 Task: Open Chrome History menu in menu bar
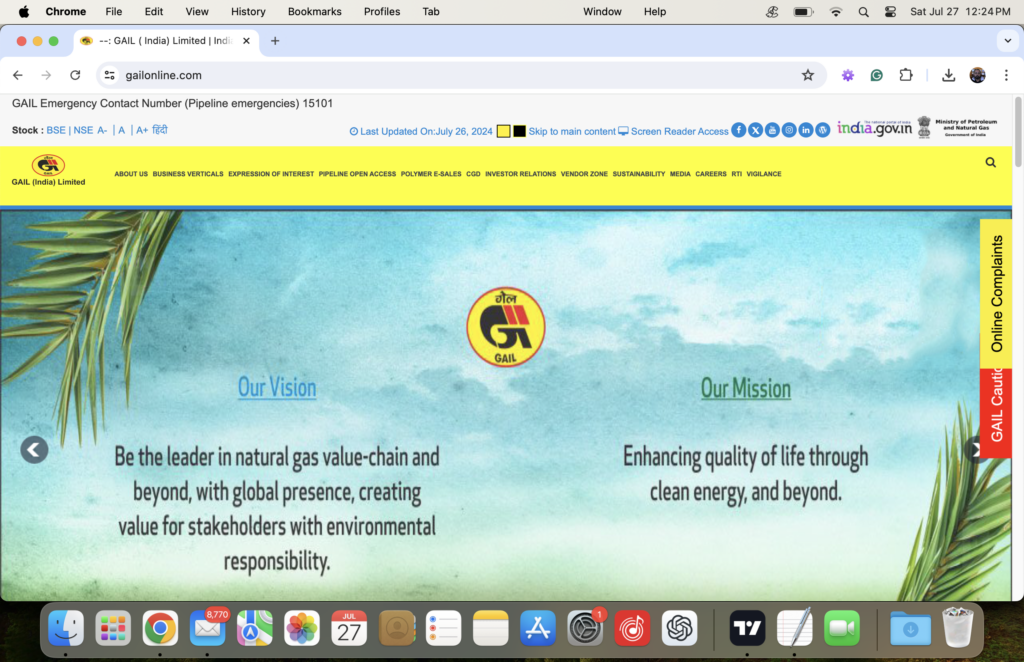(x=248, y=11)
